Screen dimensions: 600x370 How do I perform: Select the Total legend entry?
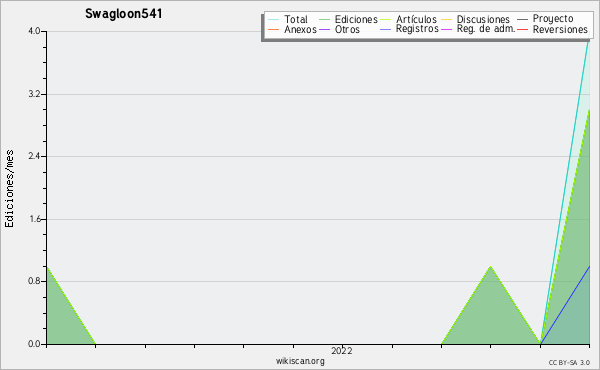point(295,19)
